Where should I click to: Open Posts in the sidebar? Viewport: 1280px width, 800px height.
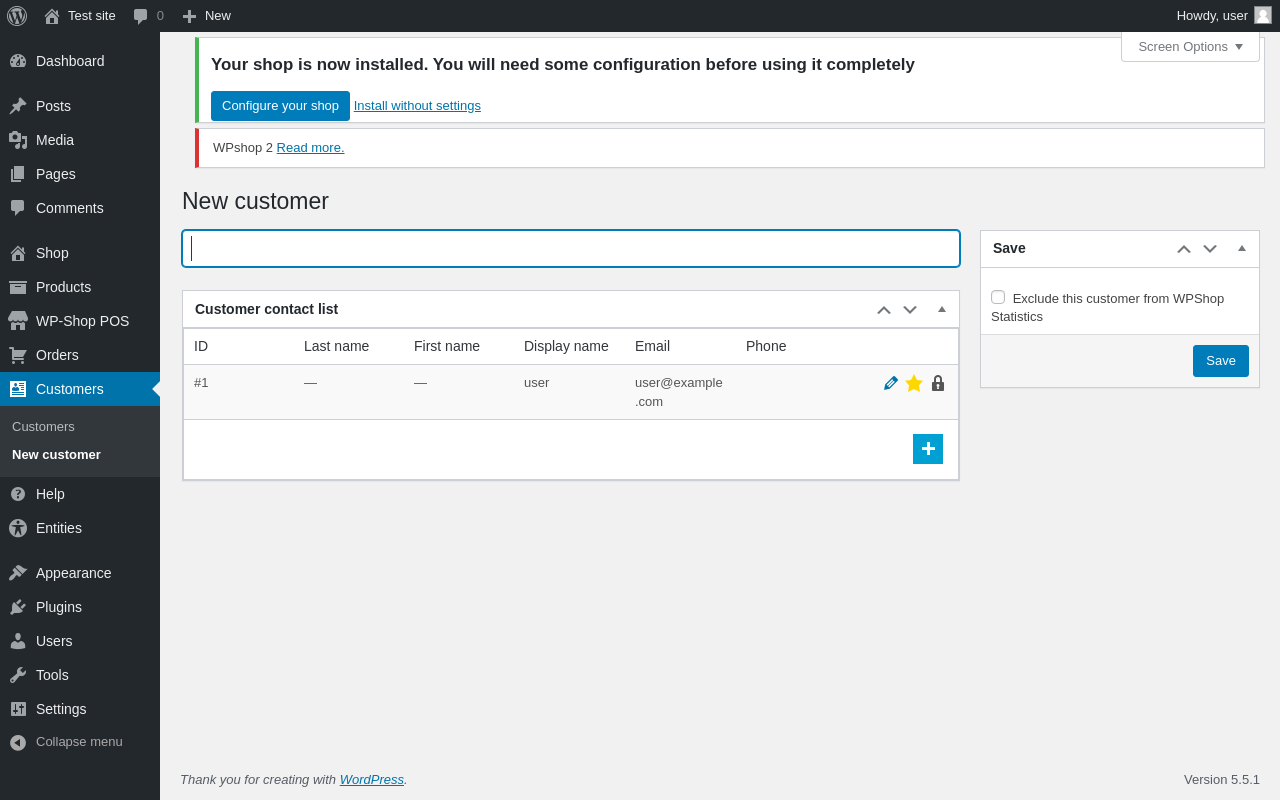[x=80, y=106]
